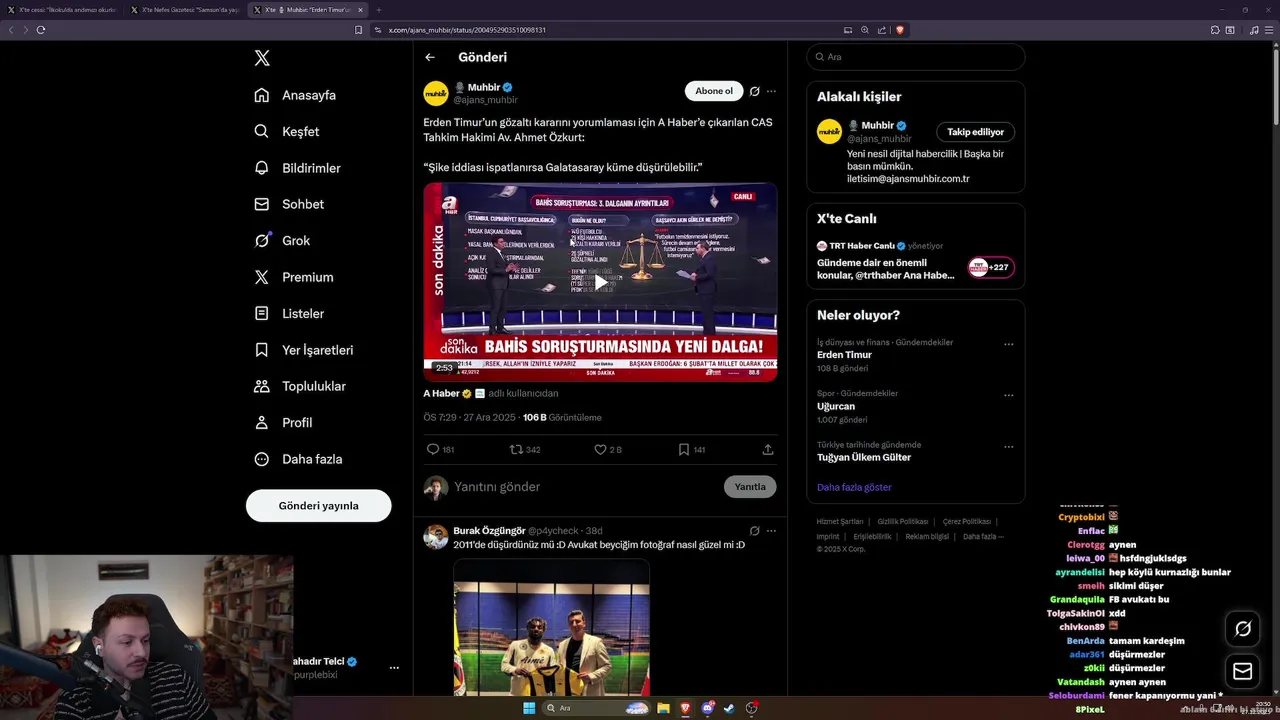1280x720 pixels.
Task: Open more options for Erden Timur trend
Action: [x=1009, y=344]
